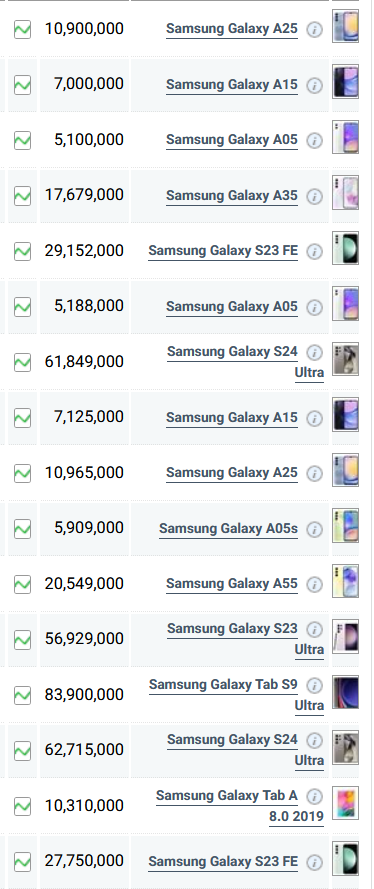Open Samsung Galaxy Tab A 8.0 2019 link
The image size is (374, 889).
click(240, 806)
